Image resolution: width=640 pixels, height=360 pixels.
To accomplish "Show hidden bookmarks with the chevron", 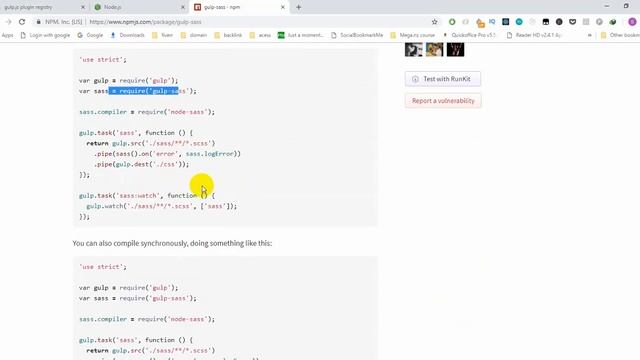I will tap(589, 35).
